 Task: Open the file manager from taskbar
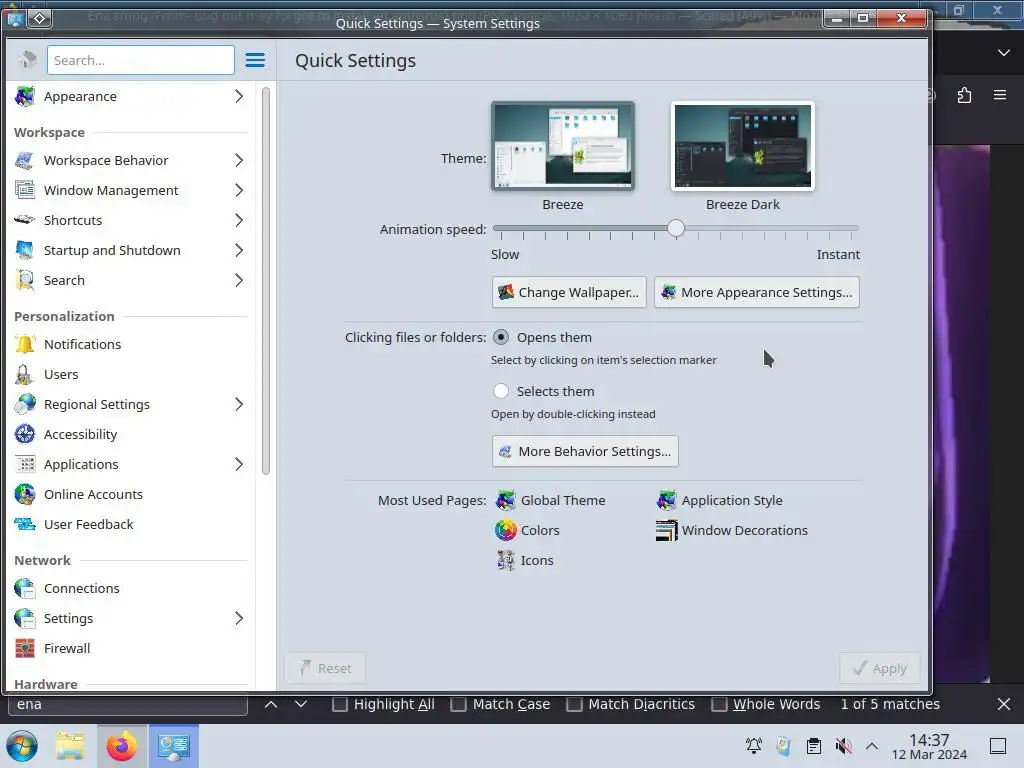(x=71, y=746)
